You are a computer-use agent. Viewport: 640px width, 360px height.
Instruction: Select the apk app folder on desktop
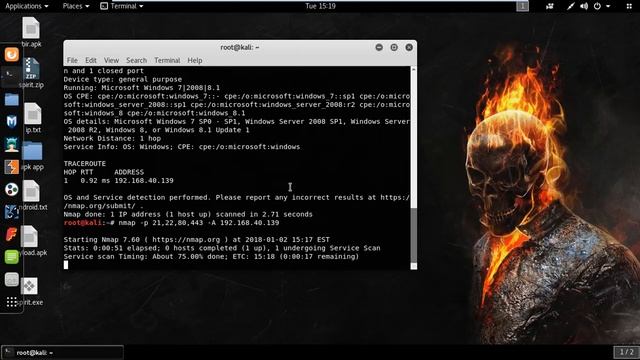[x=32, y=156]
